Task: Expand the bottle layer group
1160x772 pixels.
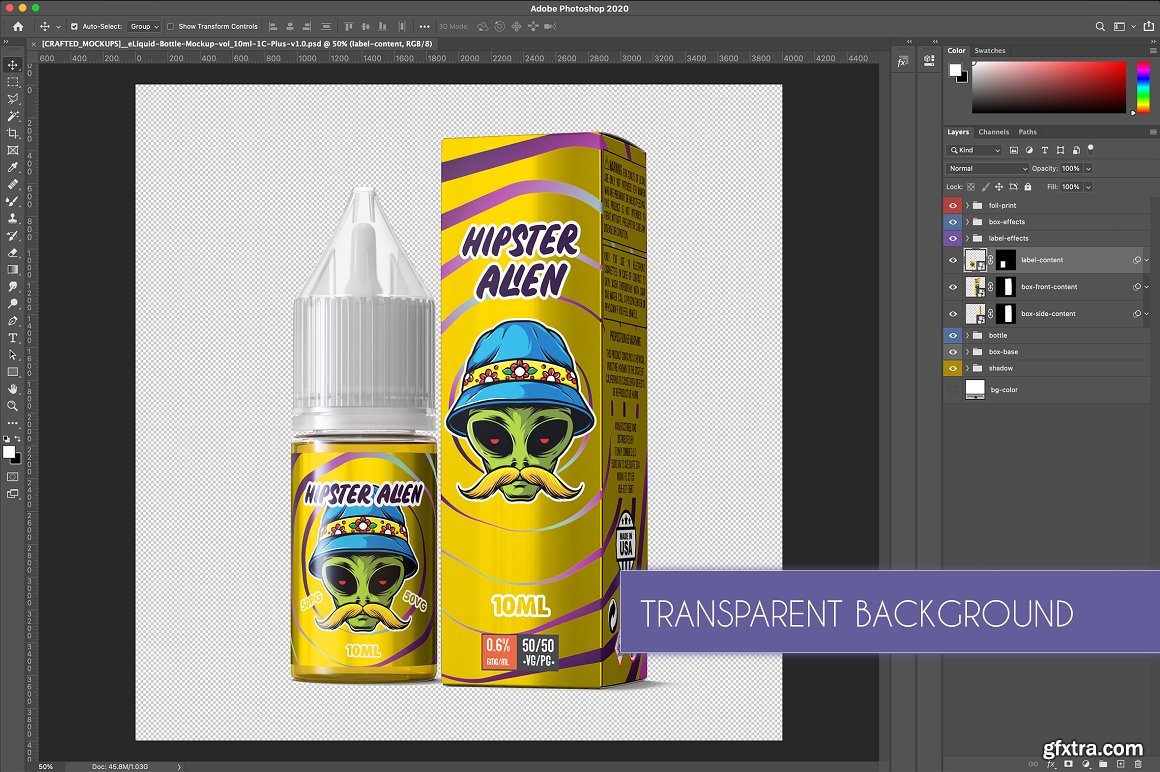Action: (967, 336)
